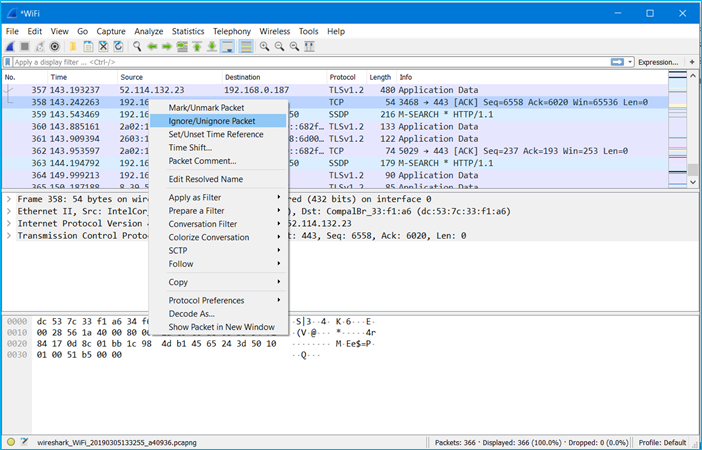Open capture options
Image resolution: width=702 pixels, height=450 pixels.
pyautogui.click(x=55, y=47)
